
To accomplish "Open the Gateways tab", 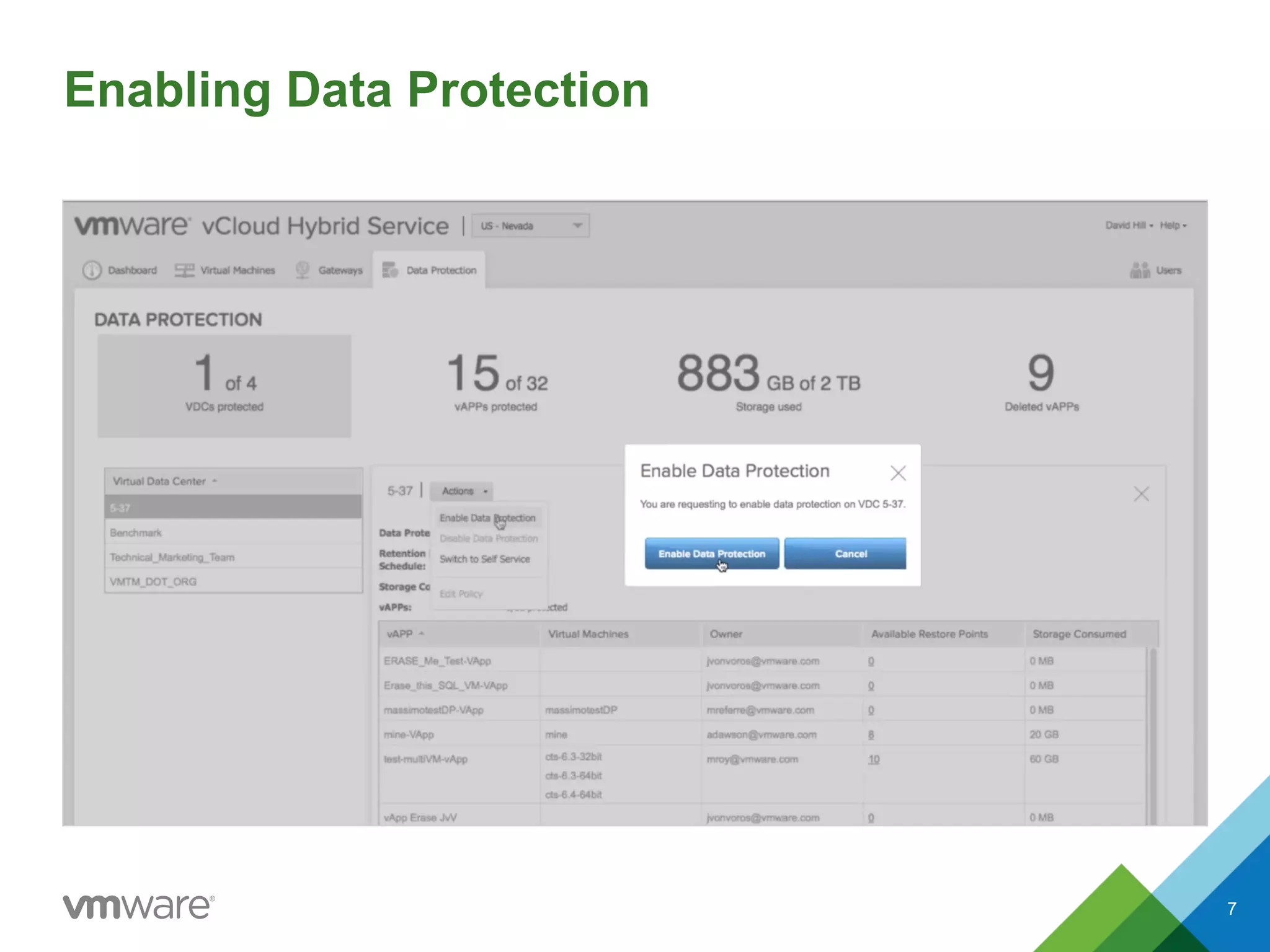I will click(329, 270).
